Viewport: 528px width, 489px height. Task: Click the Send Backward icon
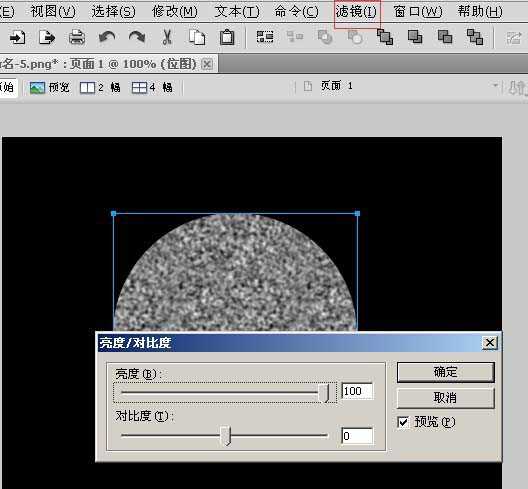tap(445, 36)
